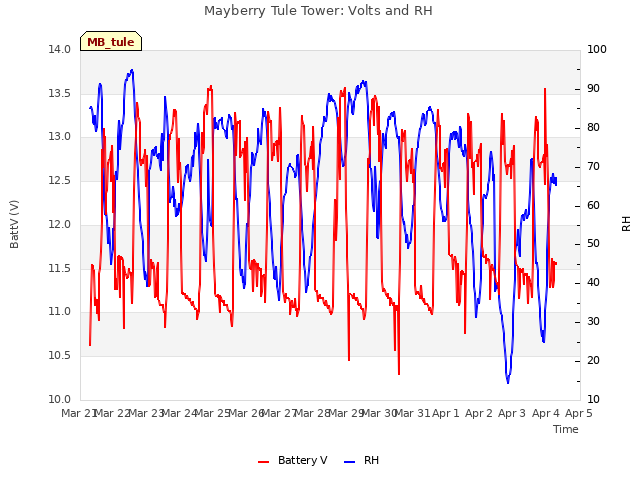Toggle the RH legend entry
640x480 pixels.
(x=361, y=460)
